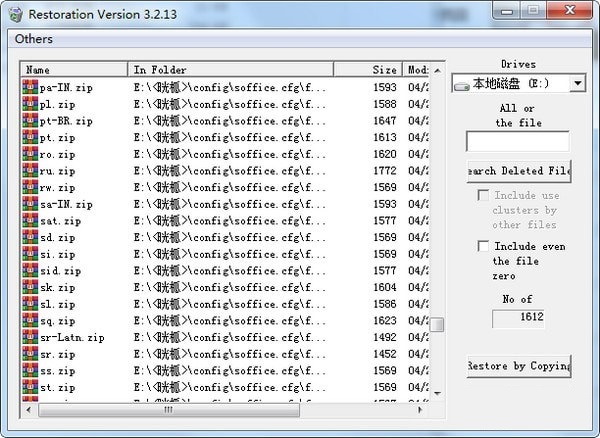Viewport: 600px width, 438px height.
Task: Click the file name filter text field
Action: pyautogui.click(x=518, y=142)
